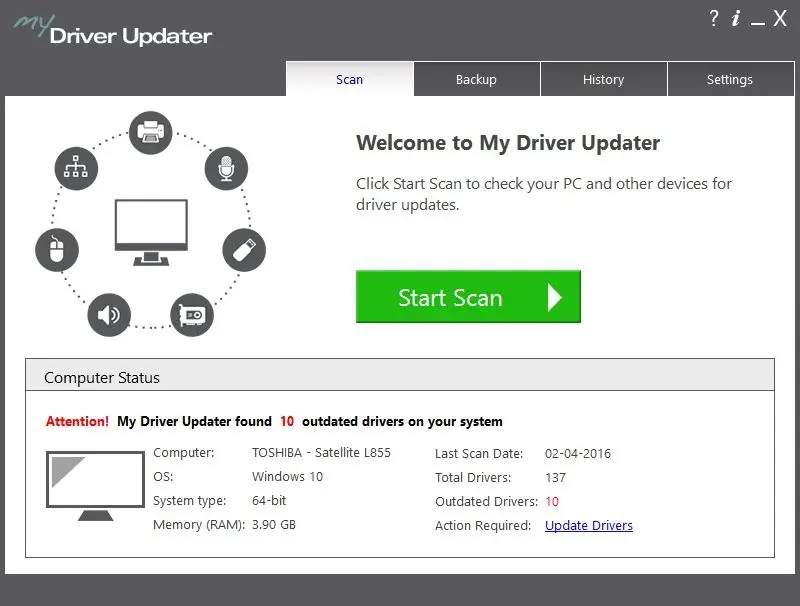Open the History tab
Screen dimensions: 800x606
(604, 79)
